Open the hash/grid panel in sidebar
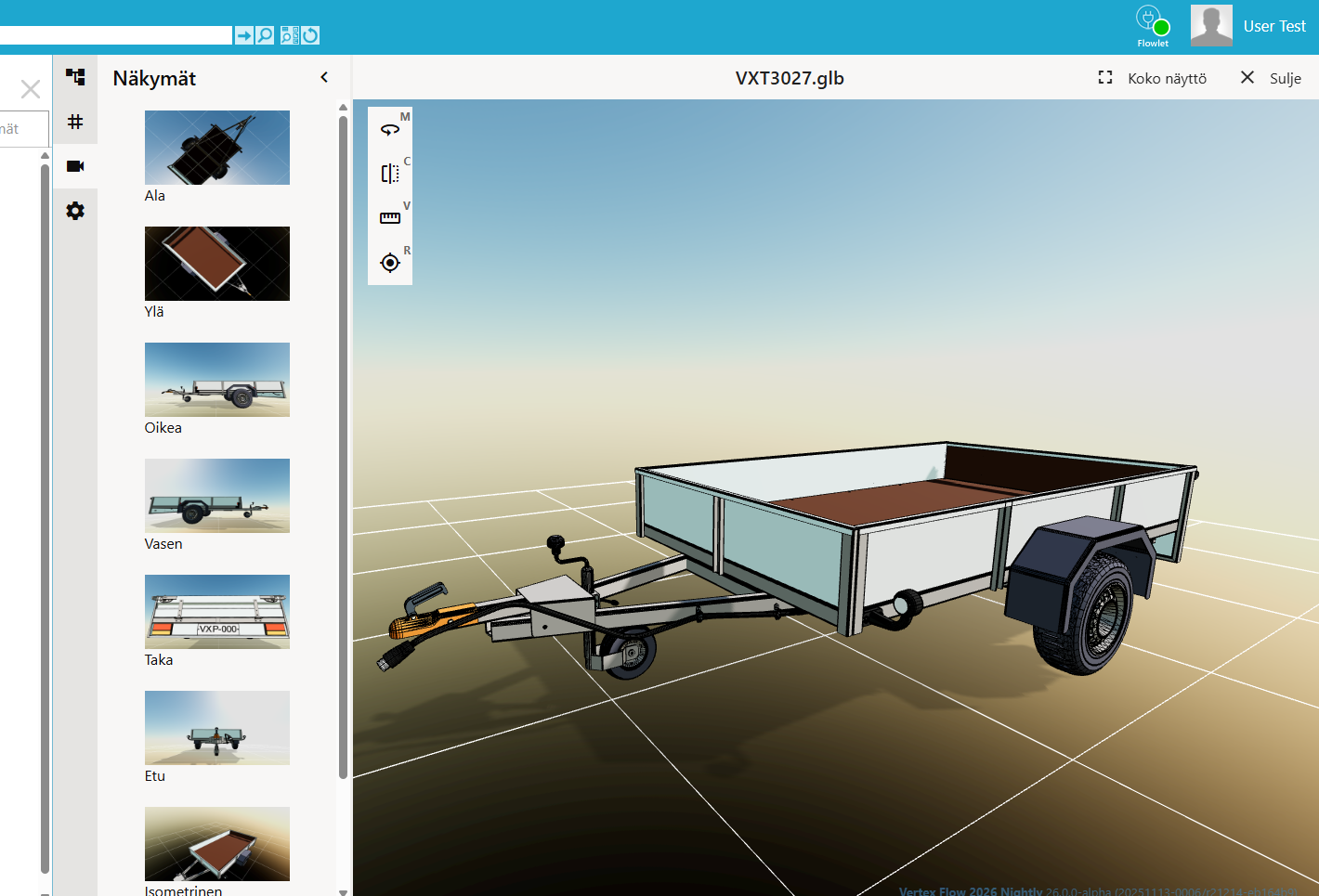The image size is (1319, 896). (75, 122)
